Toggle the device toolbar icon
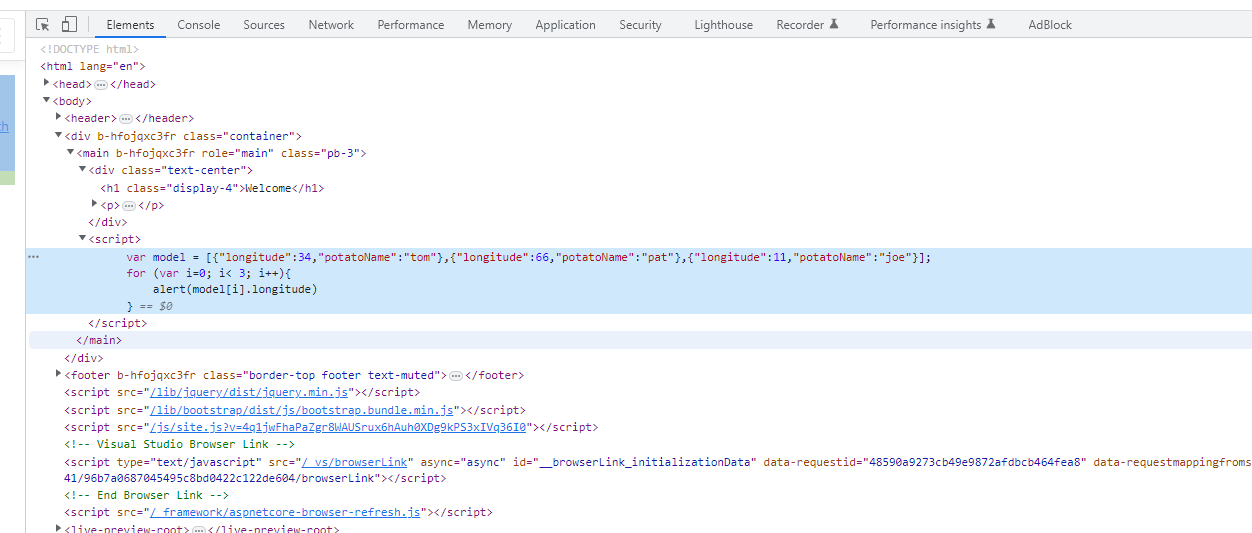The image size is (1252, 533). point(69,24)
